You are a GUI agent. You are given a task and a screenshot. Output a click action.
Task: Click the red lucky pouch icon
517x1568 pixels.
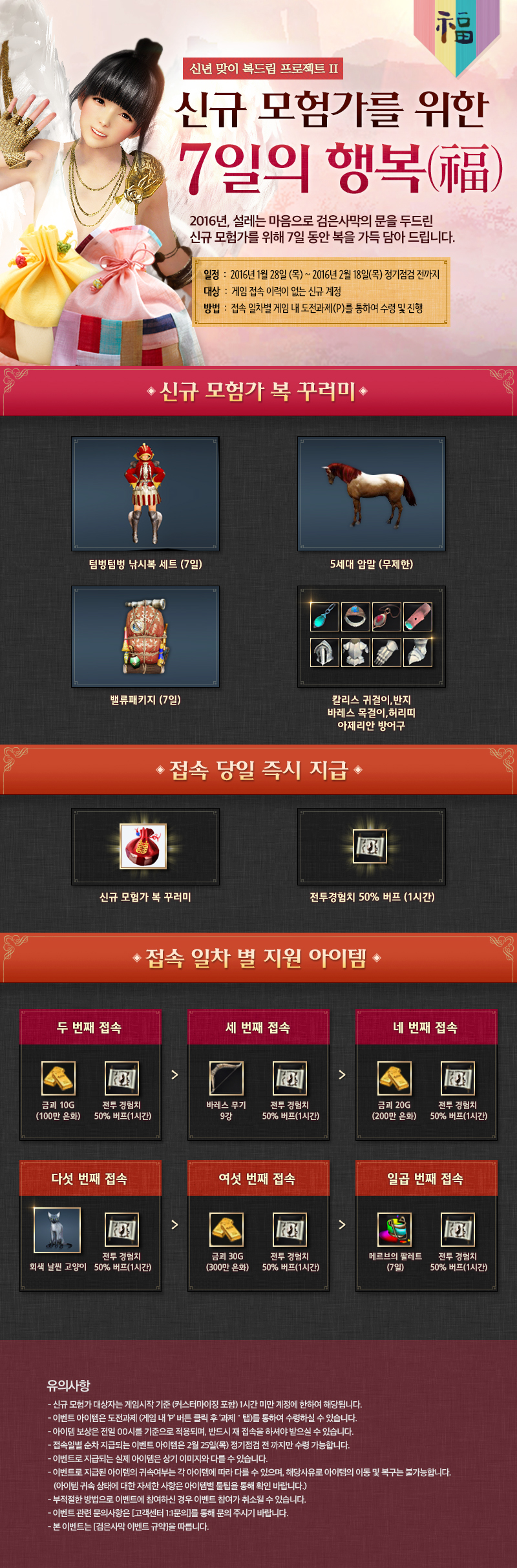143,846
